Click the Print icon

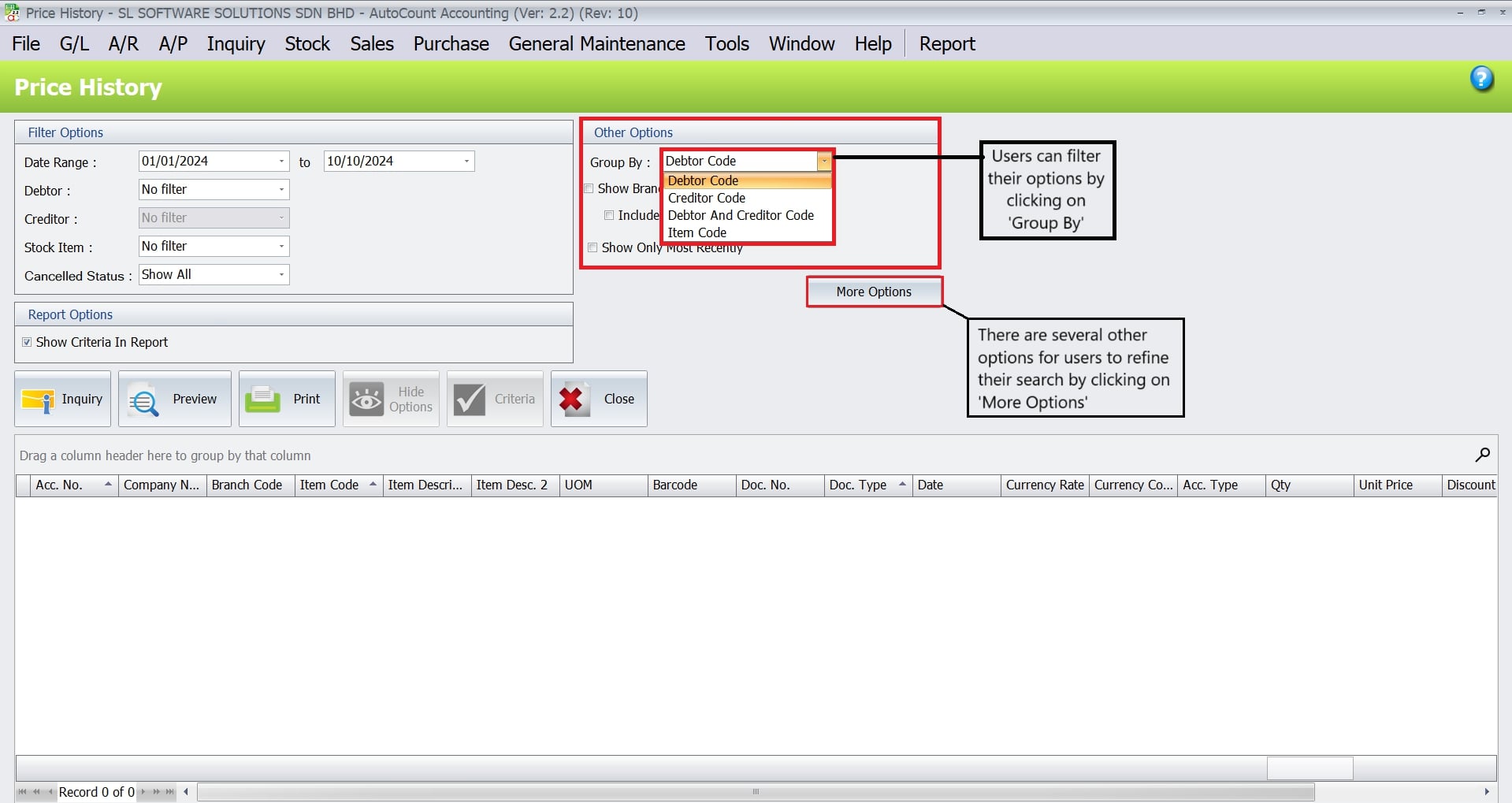pyautogui.click(x=265, y=399)
